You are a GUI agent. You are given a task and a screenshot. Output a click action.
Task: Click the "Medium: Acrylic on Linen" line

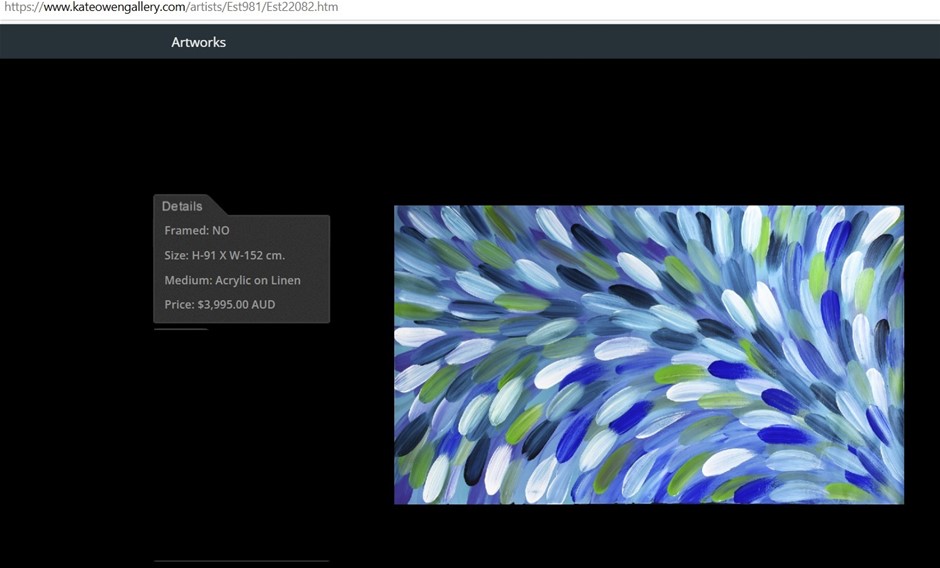tap(232, 280)
